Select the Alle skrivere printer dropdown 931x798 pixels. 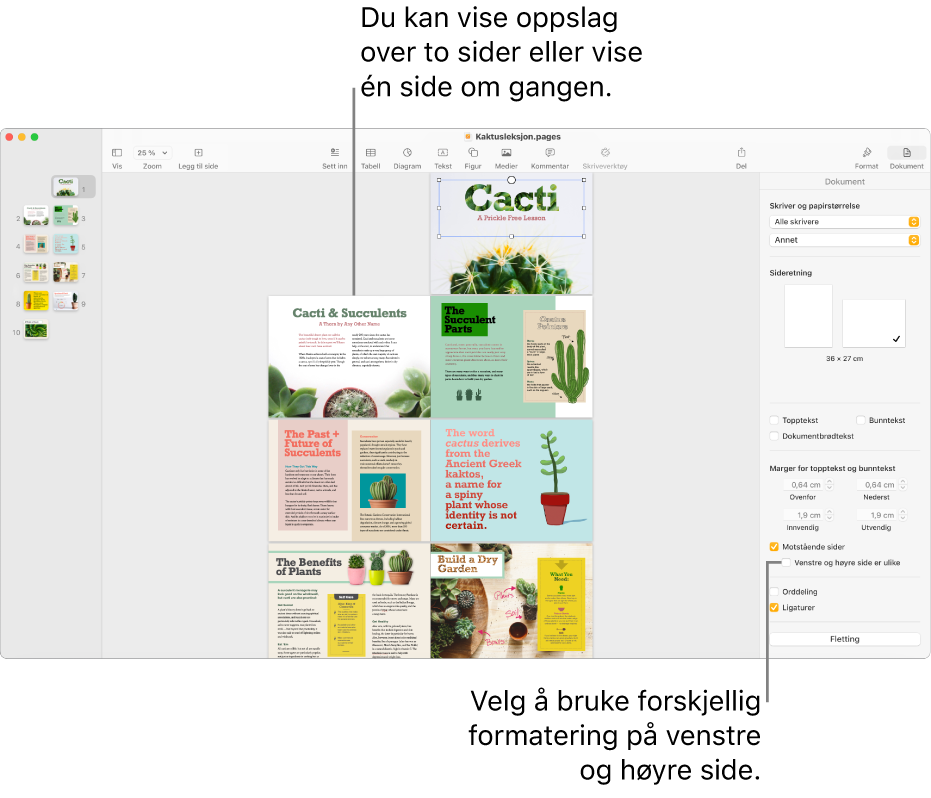coord(844,221)
